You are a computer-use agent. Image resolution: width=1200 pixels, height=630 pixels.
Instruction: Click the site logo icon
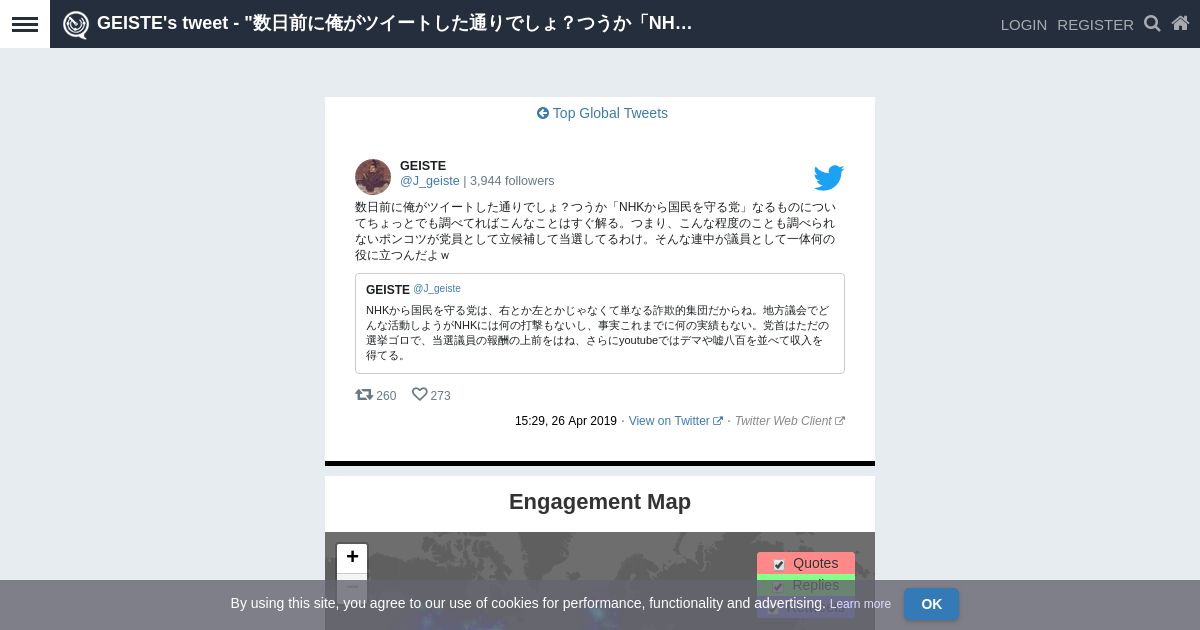[x=76, y=24]
